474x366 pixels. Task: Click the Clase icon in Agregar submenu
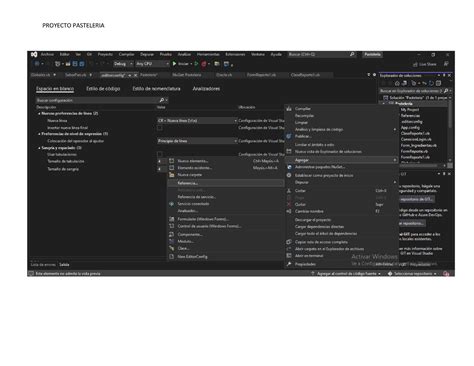pyautogui.click(x=172, y=248)
